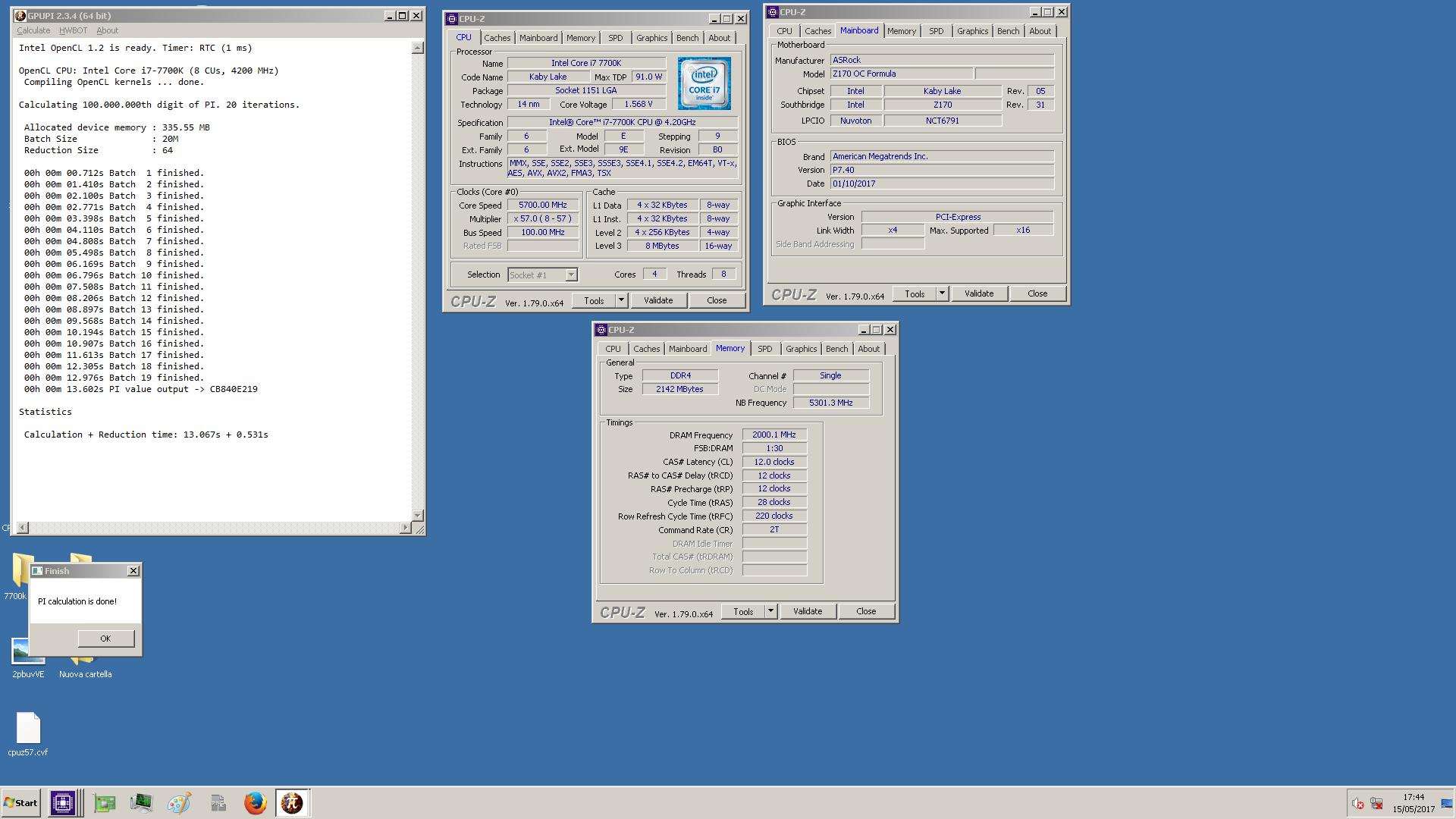Expand Tools dropdown arrow in Mainboard window
The width and height of the screenshot is (1456, 819).
(x=942, y=293)
